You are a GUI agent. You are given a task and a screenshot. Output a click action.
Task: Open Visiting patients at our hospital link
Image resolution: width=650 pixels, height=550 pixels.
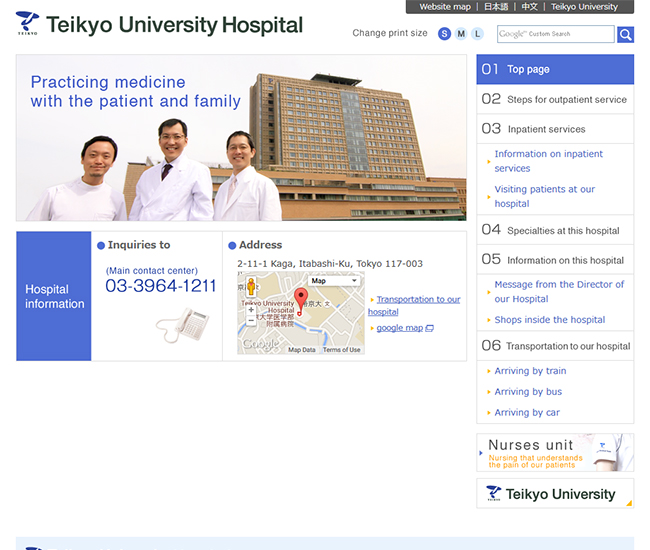pos(544,196)
